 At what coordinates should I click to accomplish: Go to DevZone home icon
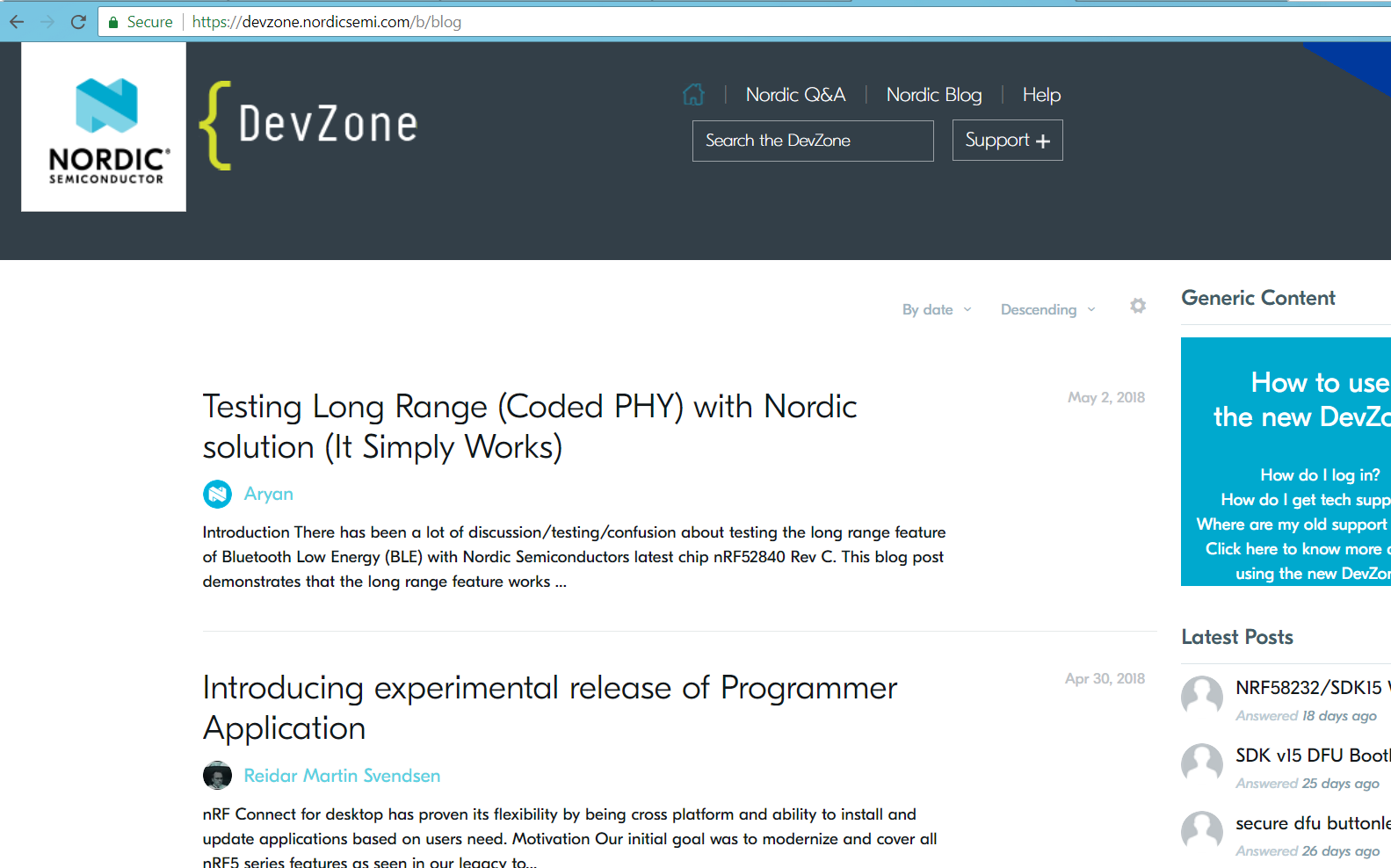(693, 94)
